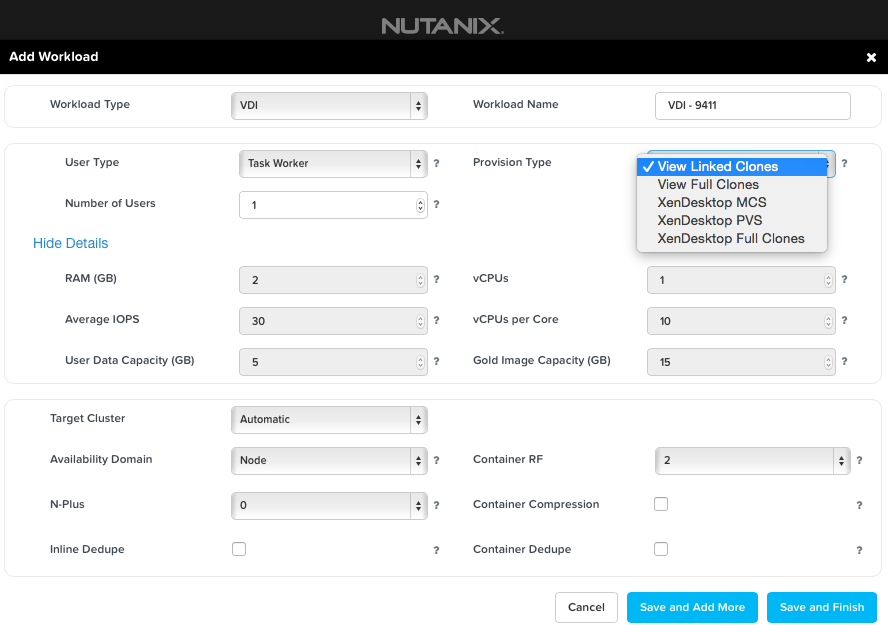This screenshot has width=888, height=625.
Task: Show help for User Data Capacity
Action: coord(436,361)
